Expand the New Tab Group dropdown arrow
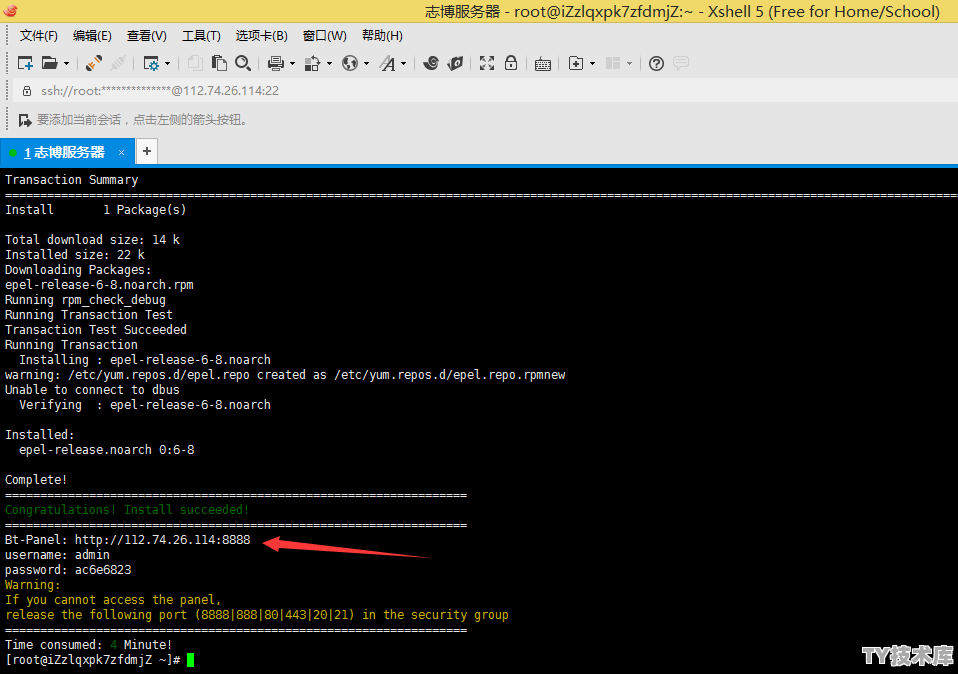The image size is (958, 674). point(593,64)
